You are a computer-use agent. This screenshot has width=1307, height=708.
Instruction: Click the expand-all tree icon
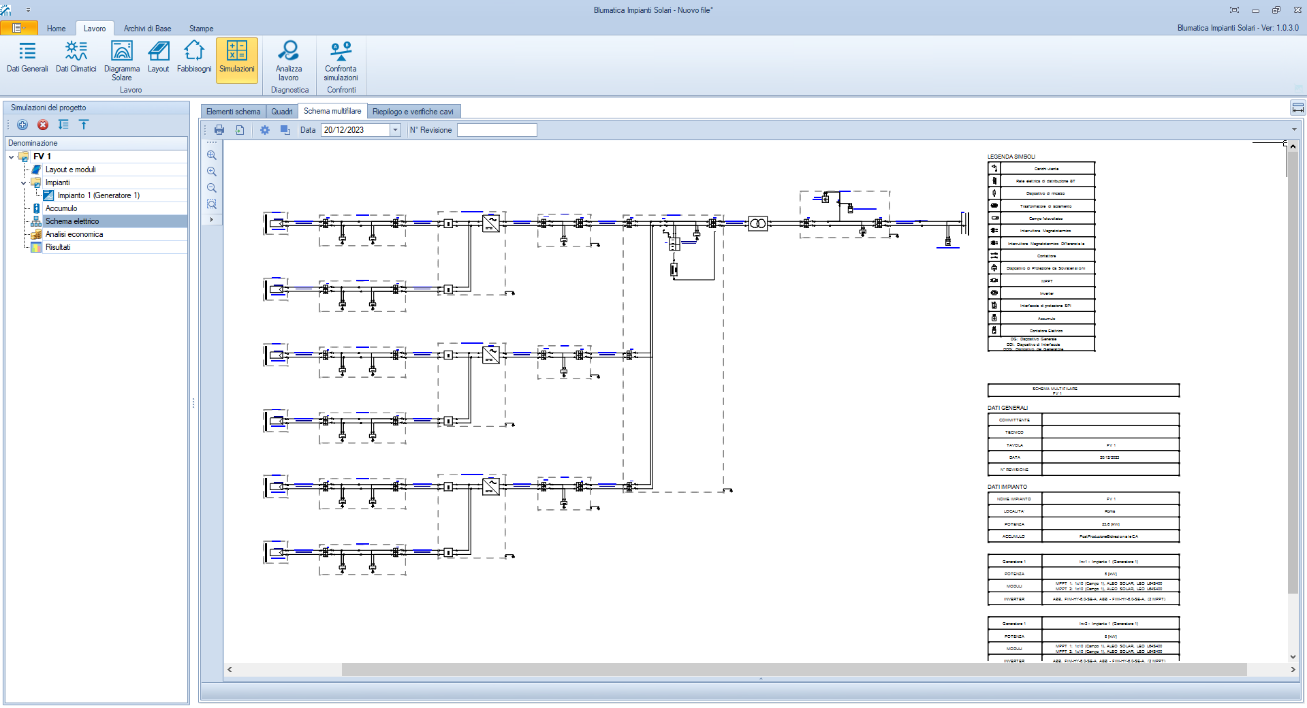coord(64,125)
